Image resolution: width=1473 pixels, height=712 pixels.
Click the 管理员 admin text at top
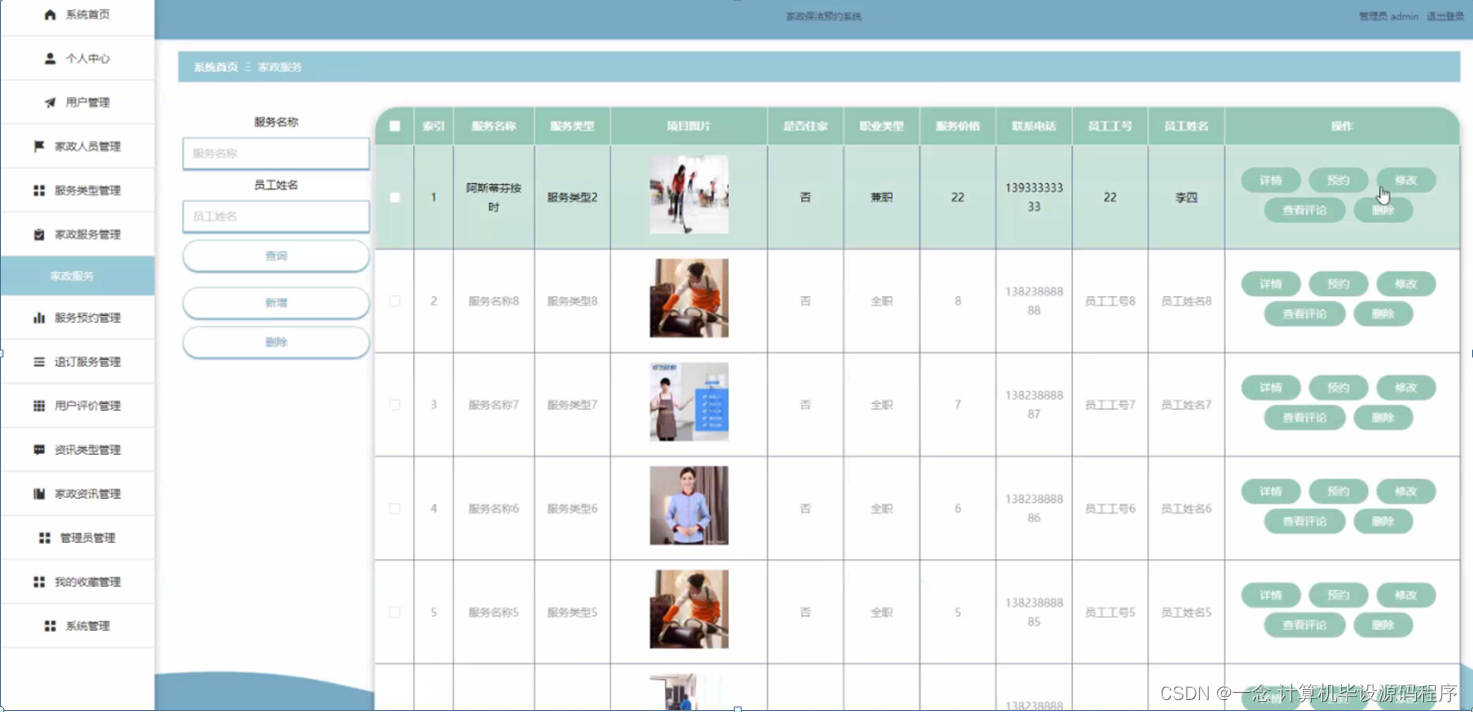[1388, 16]
